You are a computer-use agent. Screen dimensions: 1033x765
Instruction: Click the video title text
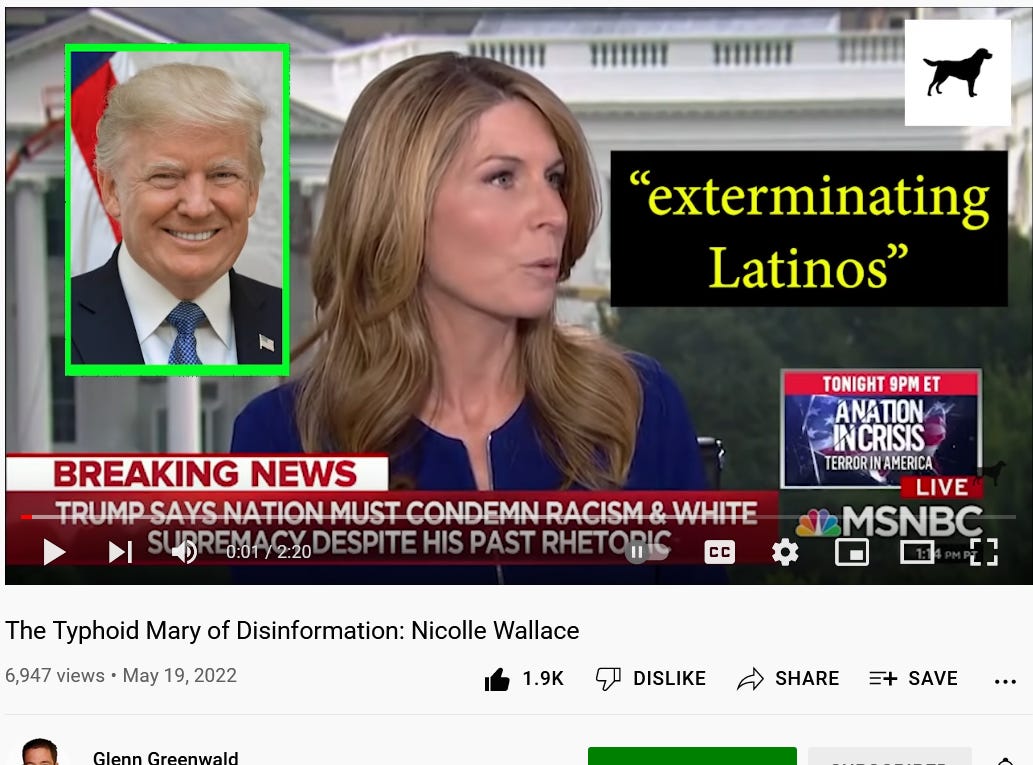tap(293, 631)
